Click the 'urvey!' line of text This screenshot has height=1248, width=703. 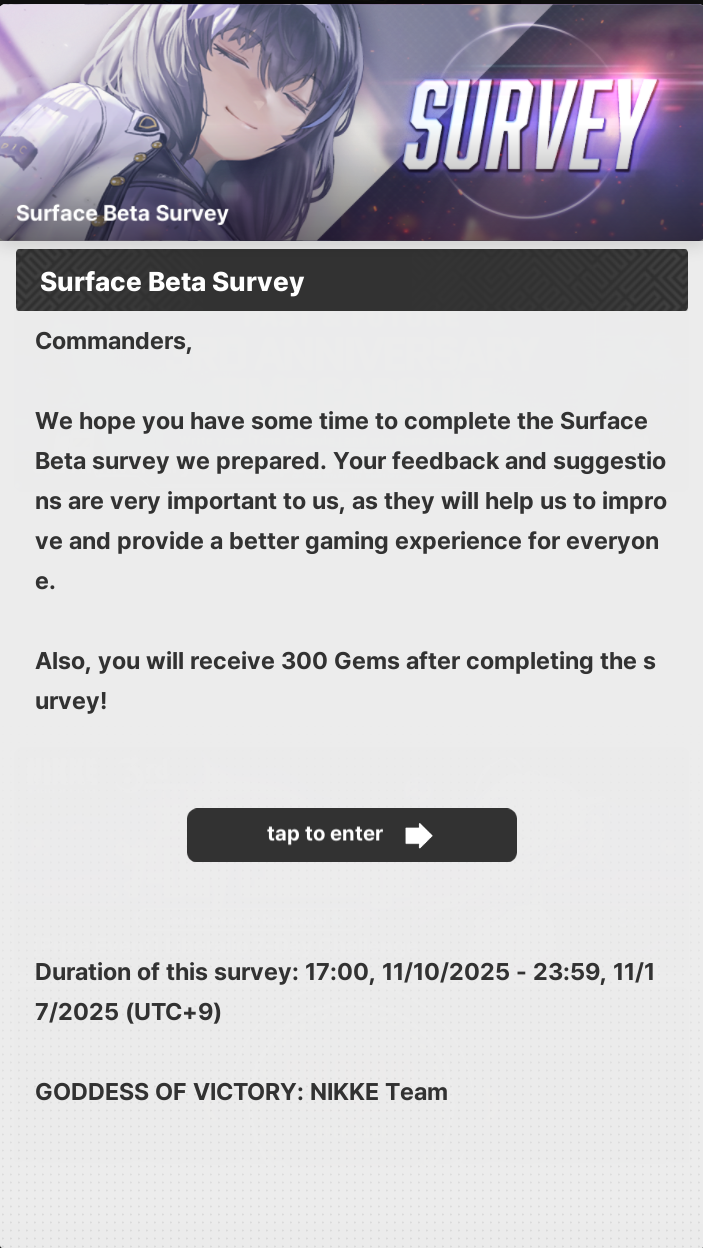(x=71, y=701)
